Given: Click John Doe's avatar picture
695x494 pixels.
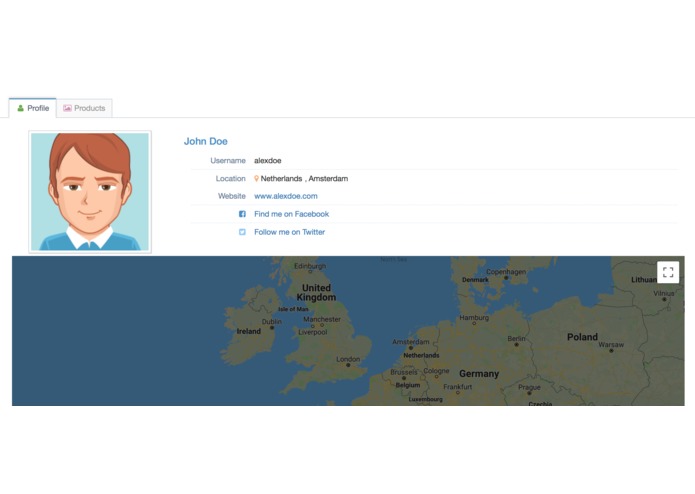Looking at the screenshot, I should tap(90, 192).
